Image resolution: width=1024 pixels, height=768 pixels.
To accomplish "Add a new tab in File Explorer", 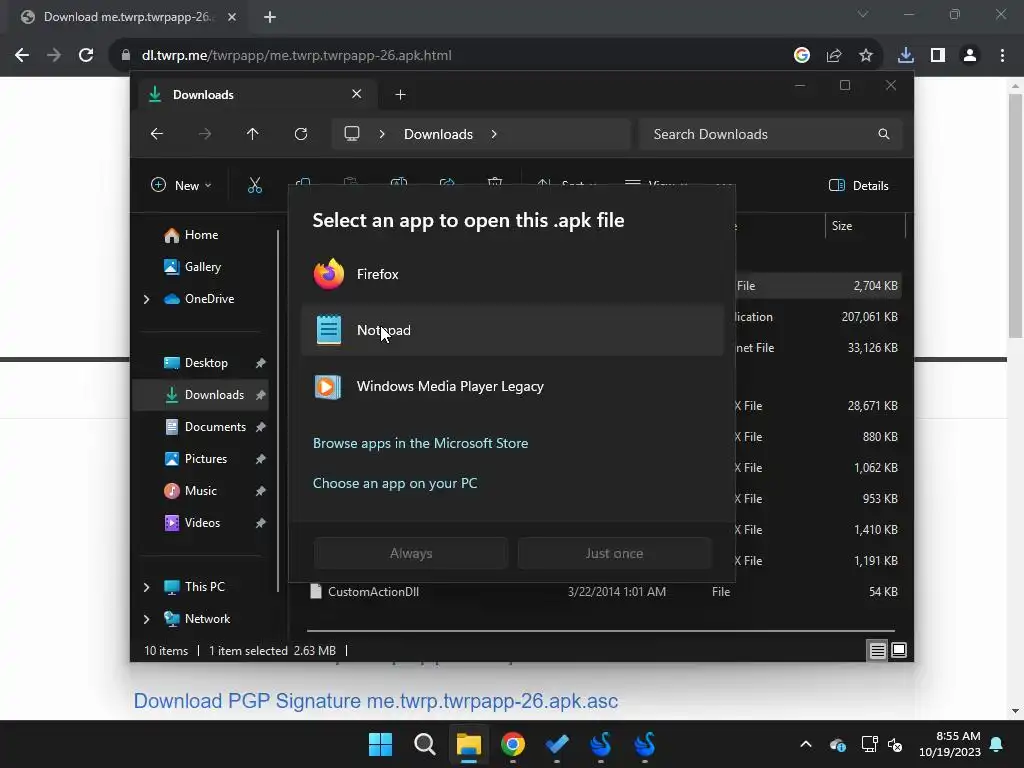I will click(400, 95).
